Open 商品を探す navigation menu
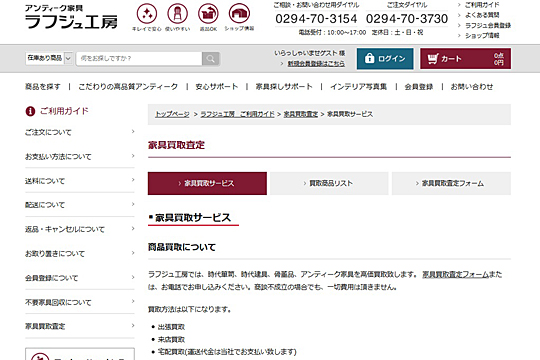Viewport: 540px width, 360px height. (x=42, y=86)
